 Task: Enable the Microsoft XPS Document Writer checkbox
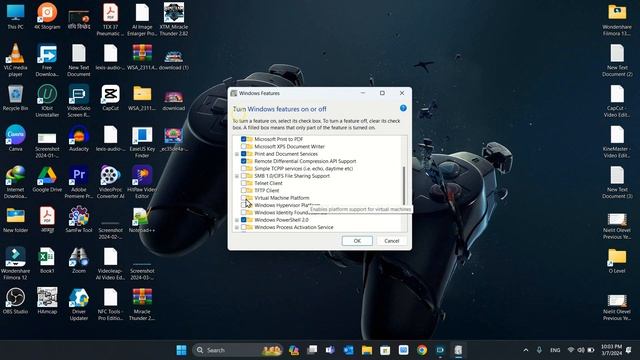click(243, 147)
